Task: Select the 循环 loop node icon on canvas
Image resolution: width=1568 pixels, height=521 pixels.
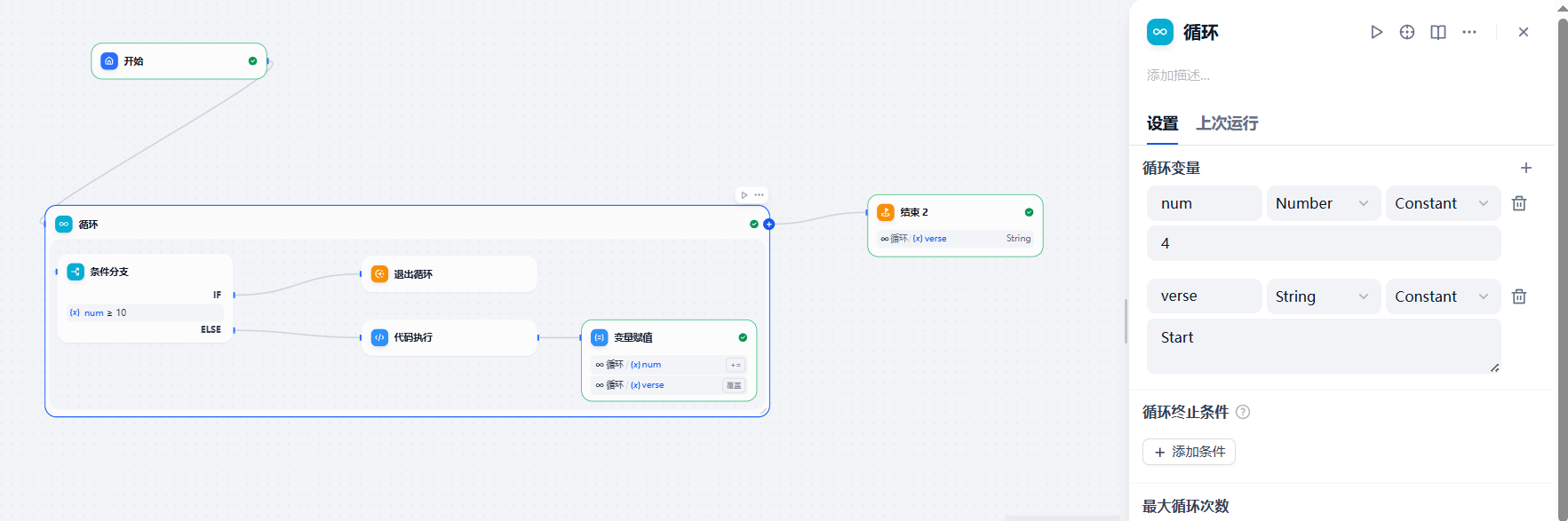Action: pos(64,225)
